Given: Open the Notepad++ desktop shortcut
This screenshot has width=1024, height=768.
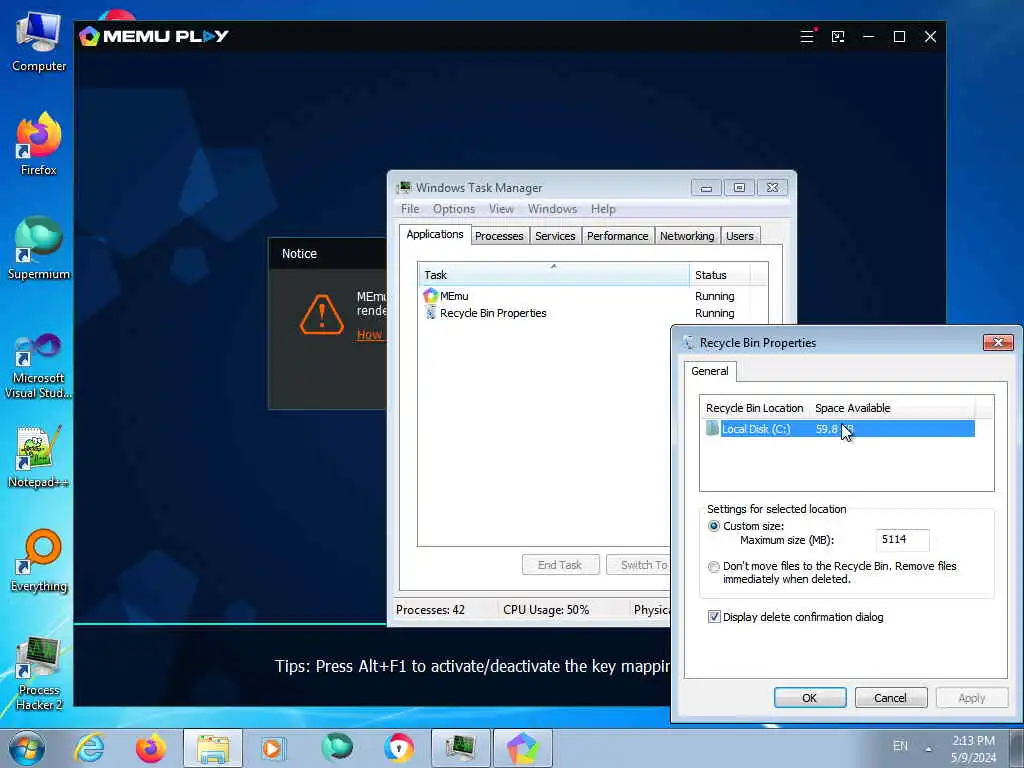Looking at the screenshot, I should tap(39, 457).
